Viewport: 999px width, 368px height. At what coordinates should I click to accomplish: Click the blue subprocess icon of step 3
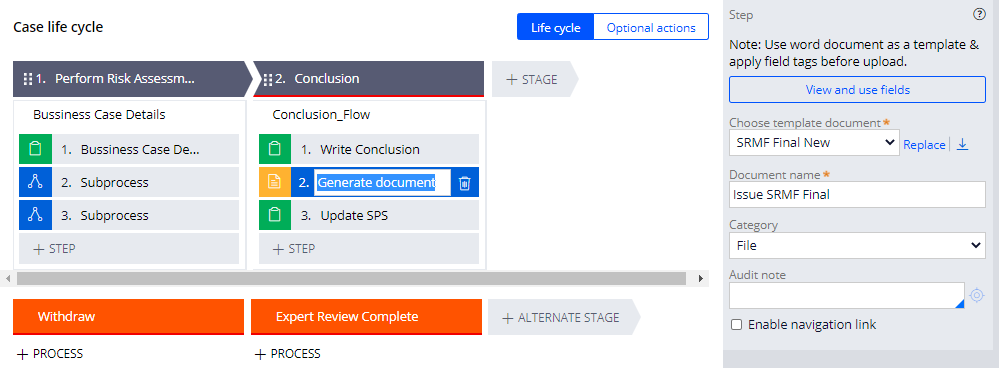pyautogui.click(x=35, y=215)
